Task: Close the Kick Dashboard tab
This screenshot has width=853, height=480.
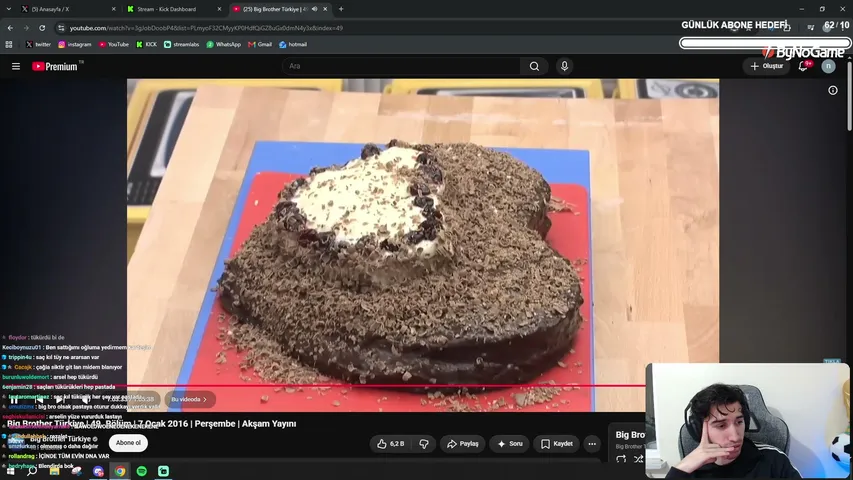Action: (219, 9)
